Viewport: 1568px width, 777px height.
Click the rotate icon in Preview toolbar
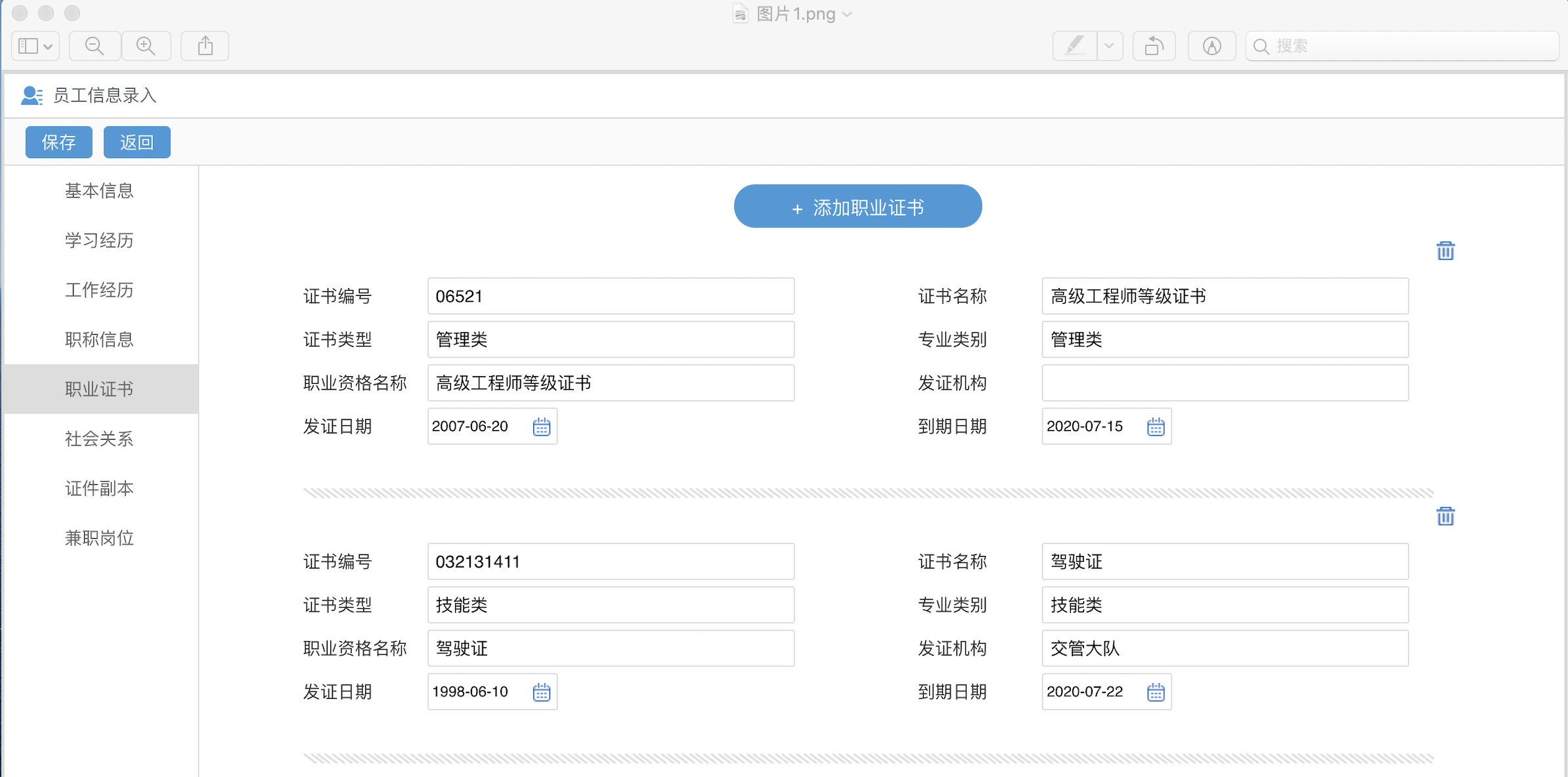click(x=1154, y=46)
